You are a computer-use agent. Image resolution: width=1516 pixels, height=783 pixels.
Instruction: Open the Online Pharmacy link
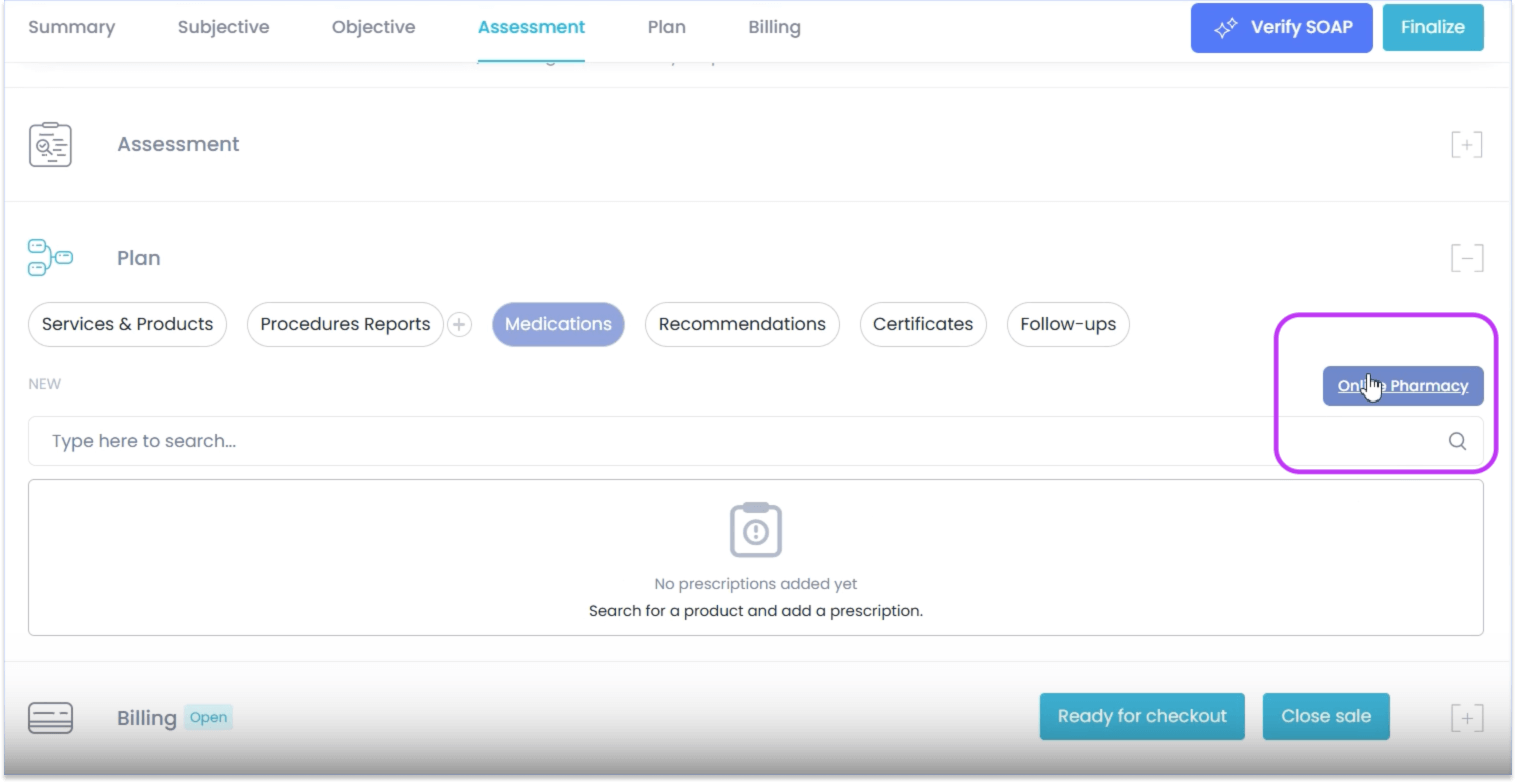click(1403, 386)
